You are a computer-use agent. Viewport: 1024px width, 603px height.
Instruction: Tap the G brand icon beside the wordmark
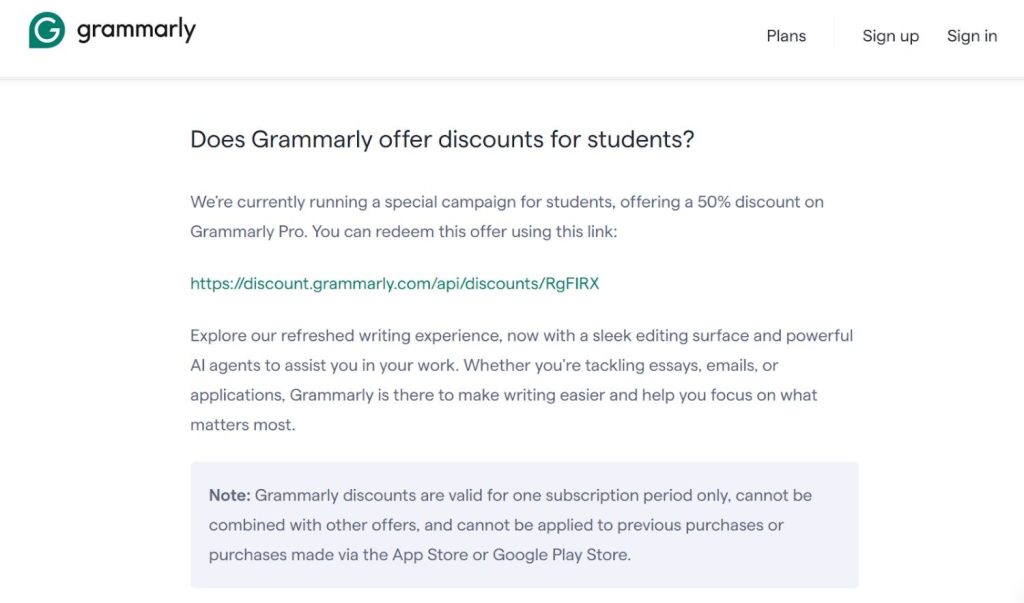coord(43,31)
